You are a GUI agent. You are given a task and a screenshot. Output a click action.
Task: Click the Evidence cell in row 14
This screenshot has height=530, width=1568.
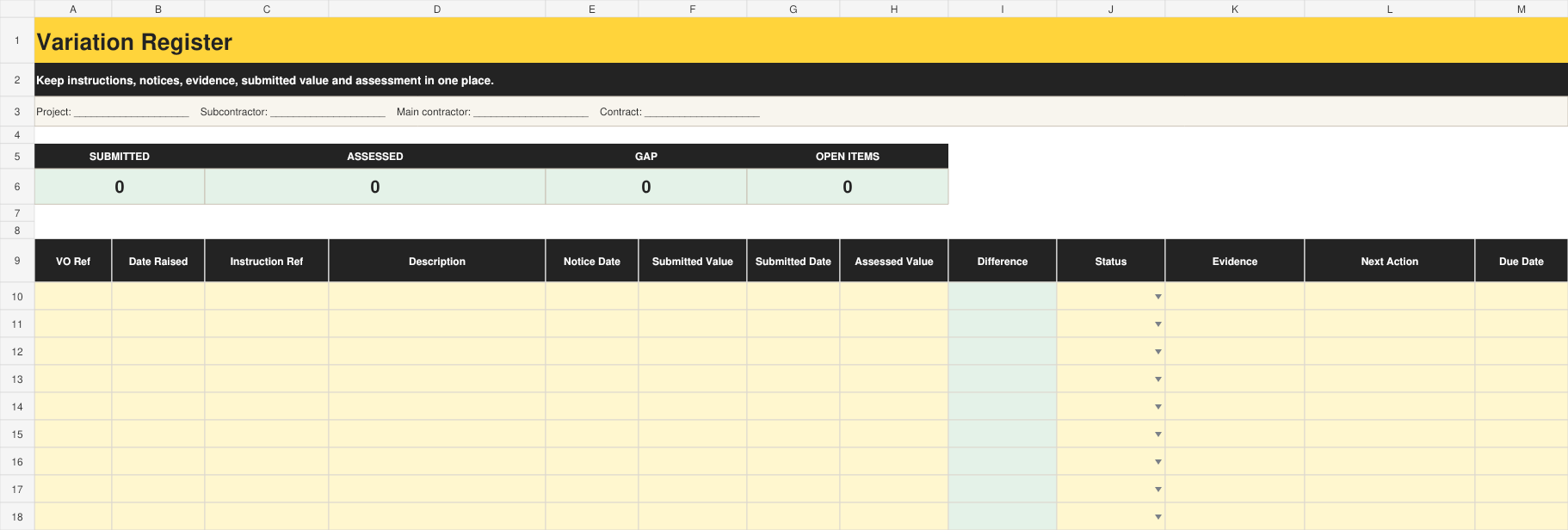1235,407
